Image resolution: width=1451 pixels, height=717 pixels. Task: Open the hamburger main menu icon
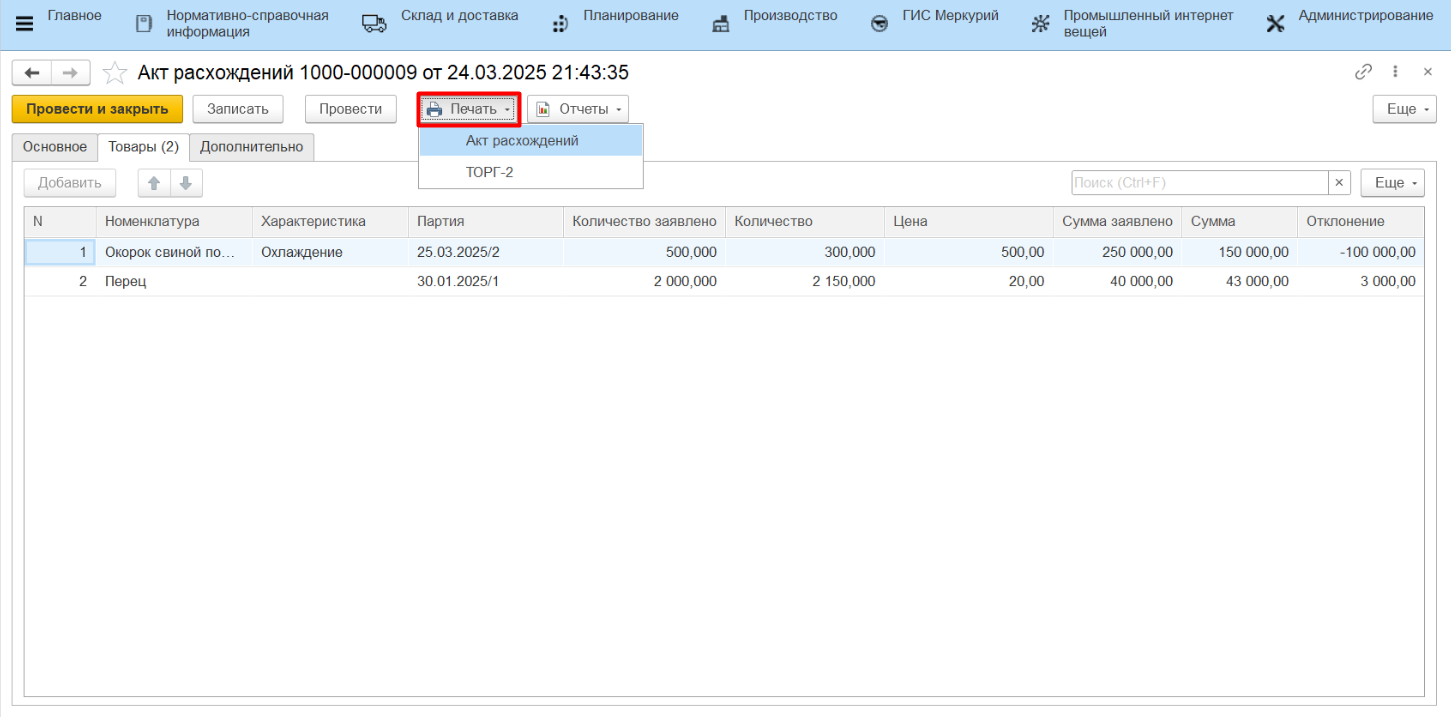pos(24,24)
